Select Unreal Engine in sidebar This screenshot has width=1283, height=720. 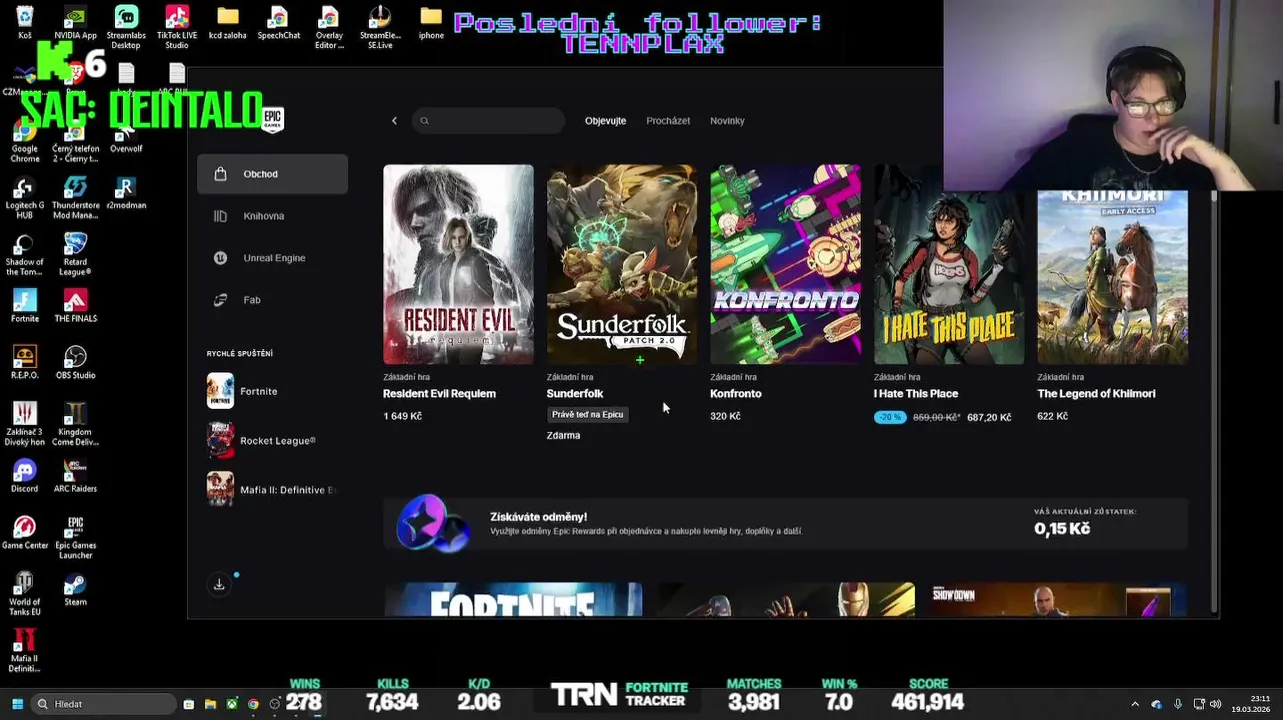[x=272, y=258]
